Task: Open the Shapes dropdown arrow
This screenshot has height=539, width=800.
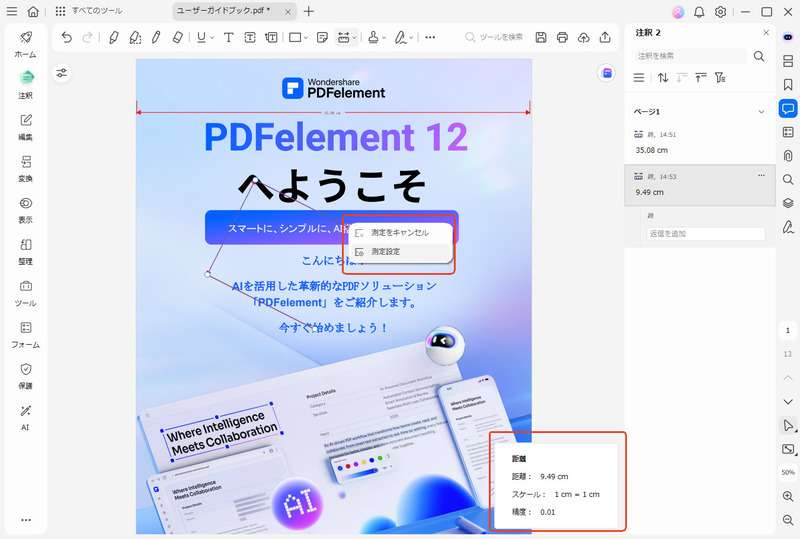Action: 306,37
